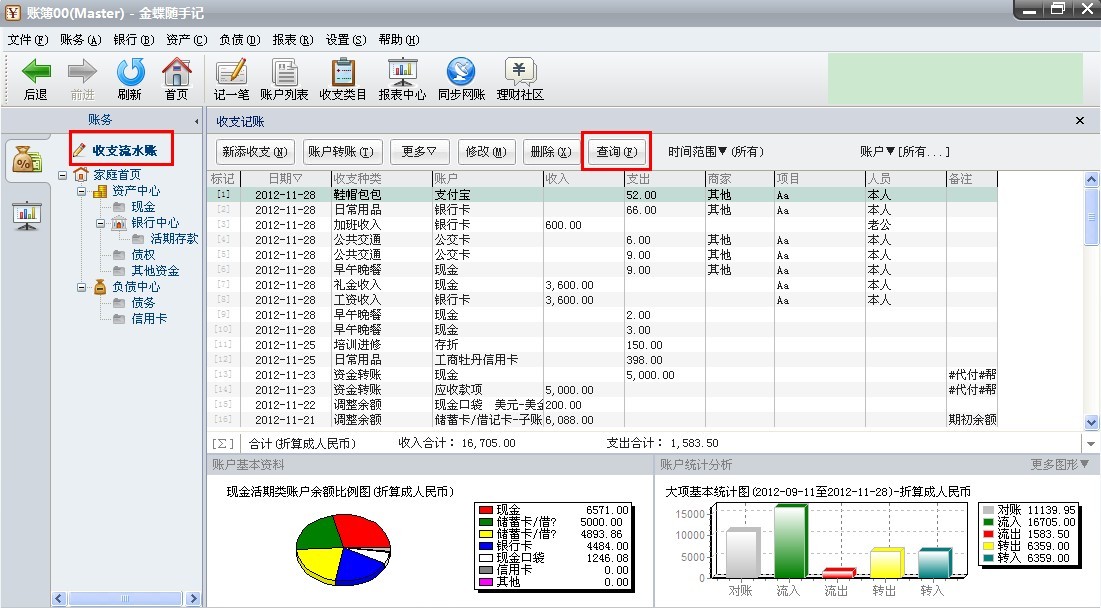The height and width of the screenshot is (608, 1101).
Task: Open the 收支类目 categories icon
Action: (343, 72)
